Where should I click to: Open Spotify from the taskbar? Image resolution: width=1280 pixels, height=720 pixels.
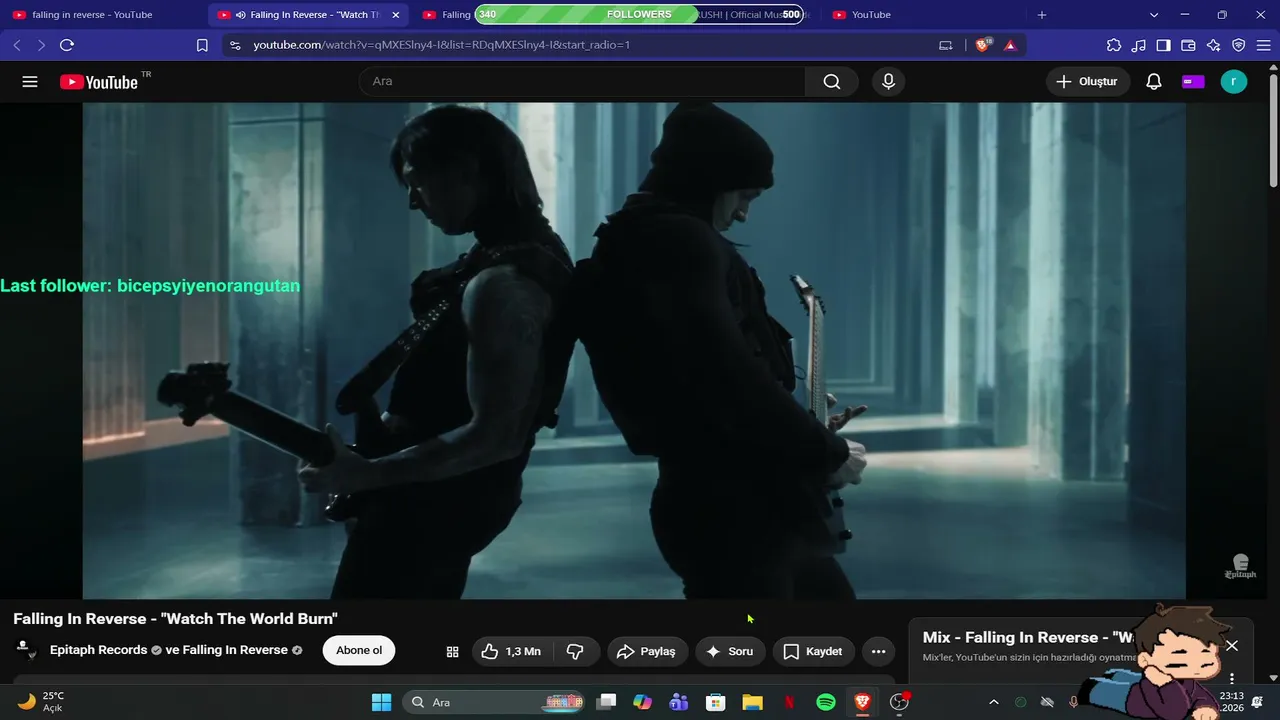tap(826, 702)
